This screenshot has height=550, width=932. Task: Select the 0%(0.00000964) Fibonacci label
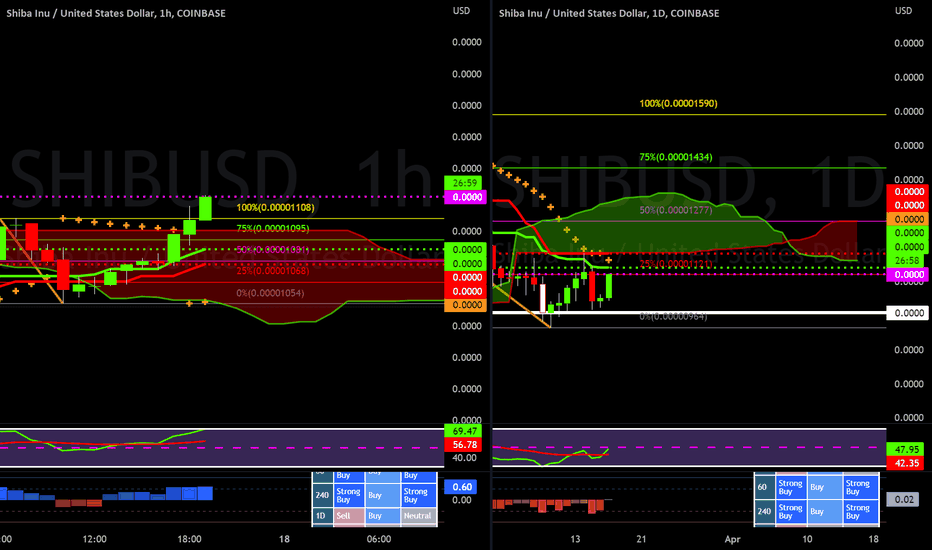[673, 316]
